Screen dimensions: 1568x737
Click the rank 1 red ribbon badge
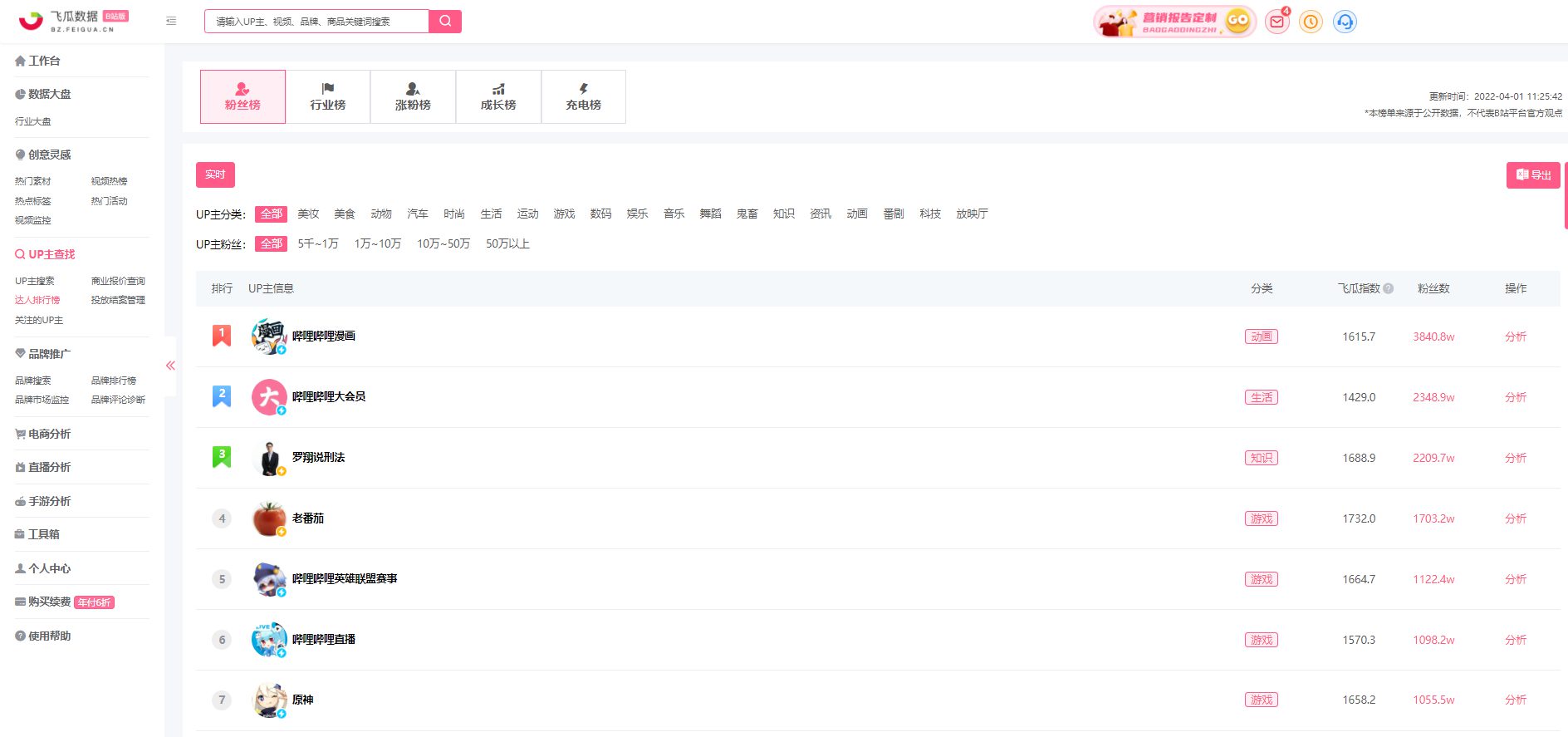(x=222, y=336)
